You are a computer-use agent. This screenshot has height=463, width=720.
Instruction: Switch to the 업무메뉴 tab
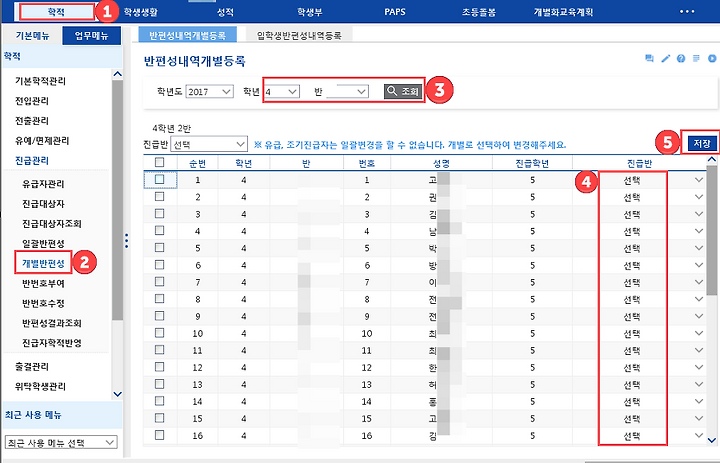point(91,35)
